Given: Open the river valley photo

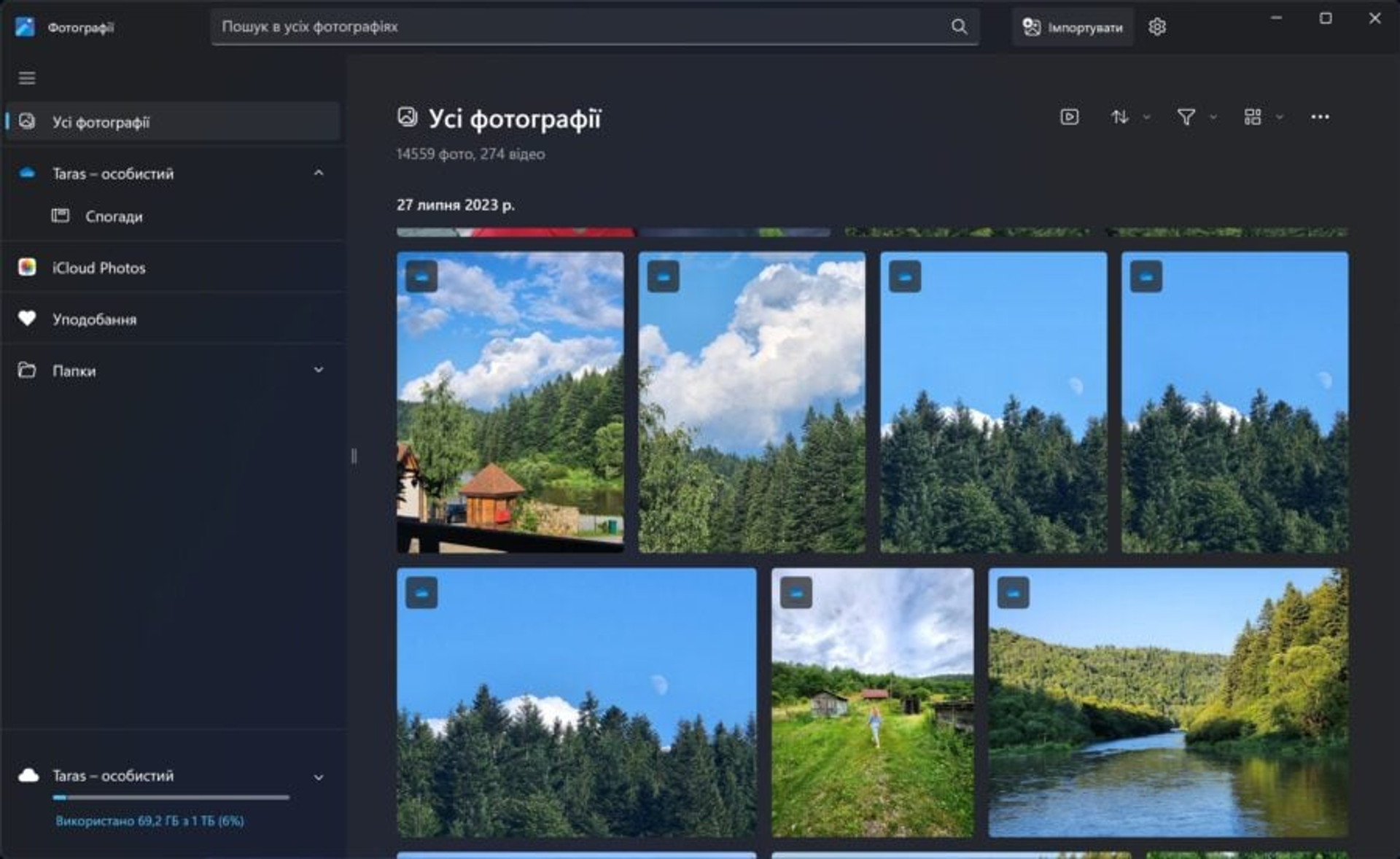Looking at the screenshot, I should click(x=1168, y=703).
